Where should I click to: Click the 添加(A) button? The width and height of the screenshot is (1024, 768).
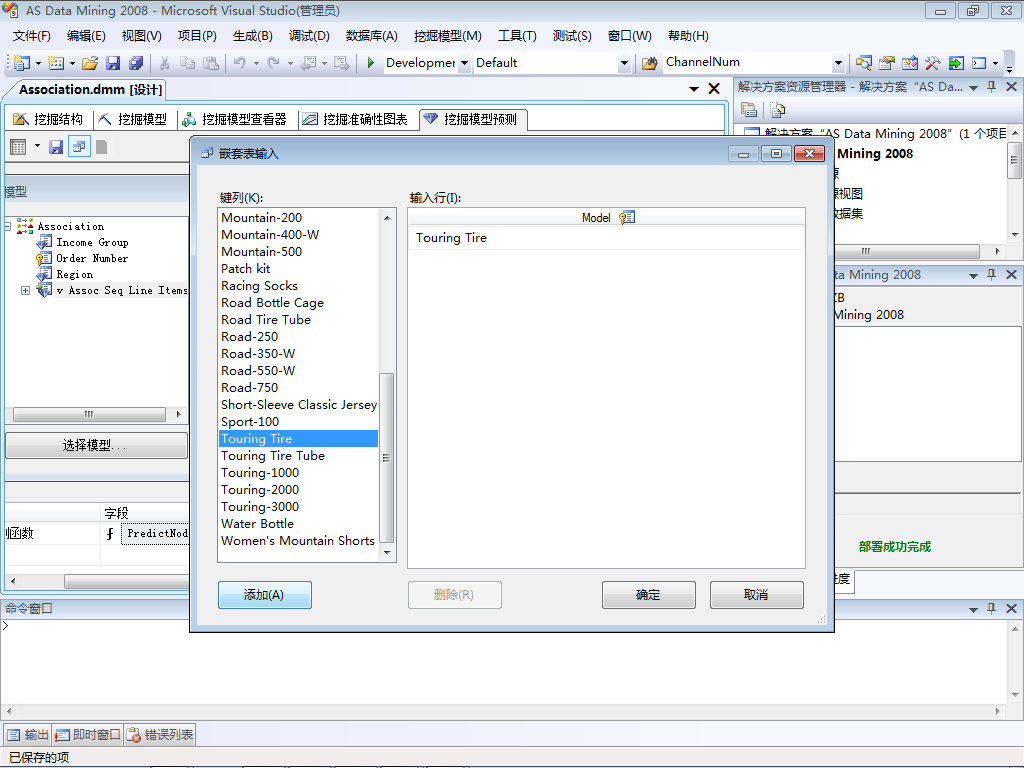pos(264,595)
